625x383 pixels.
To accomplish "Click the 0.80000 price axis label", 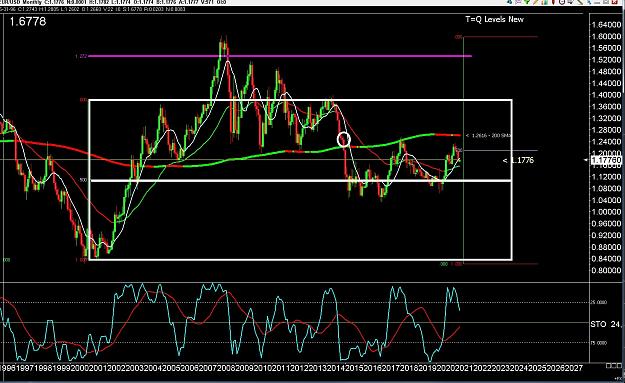I will [606, 270].
